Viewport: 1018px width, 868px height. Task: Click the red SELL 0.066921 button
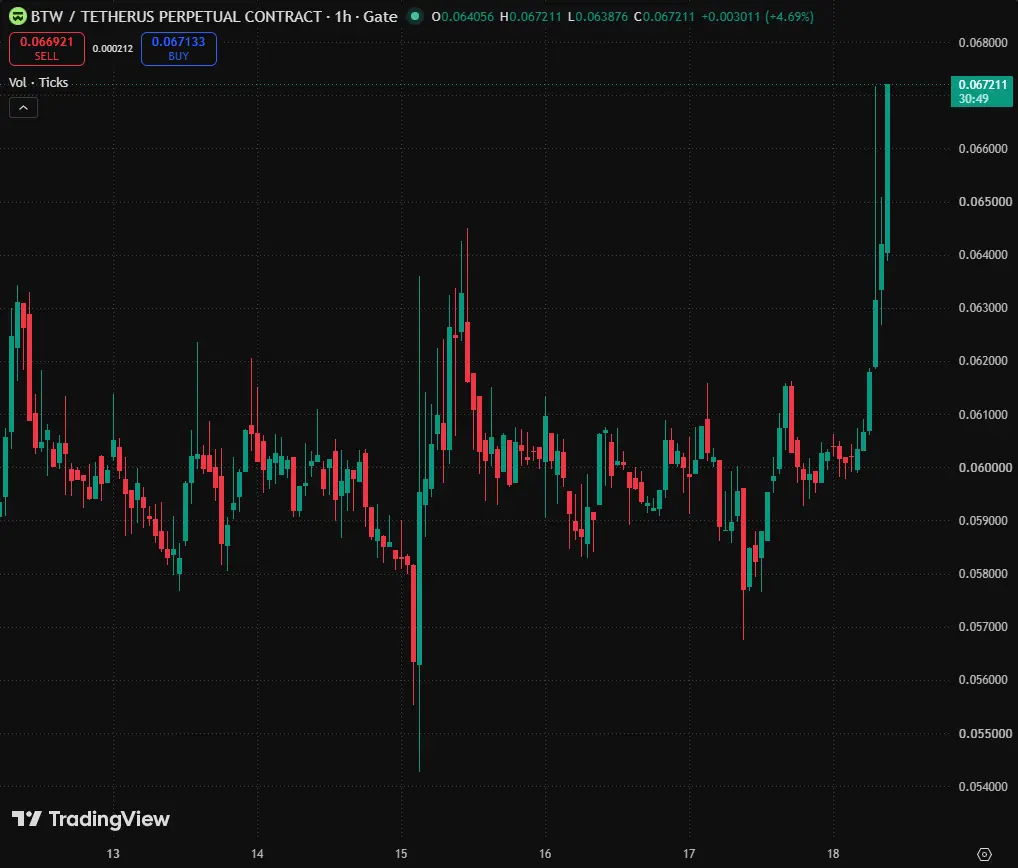47,49
